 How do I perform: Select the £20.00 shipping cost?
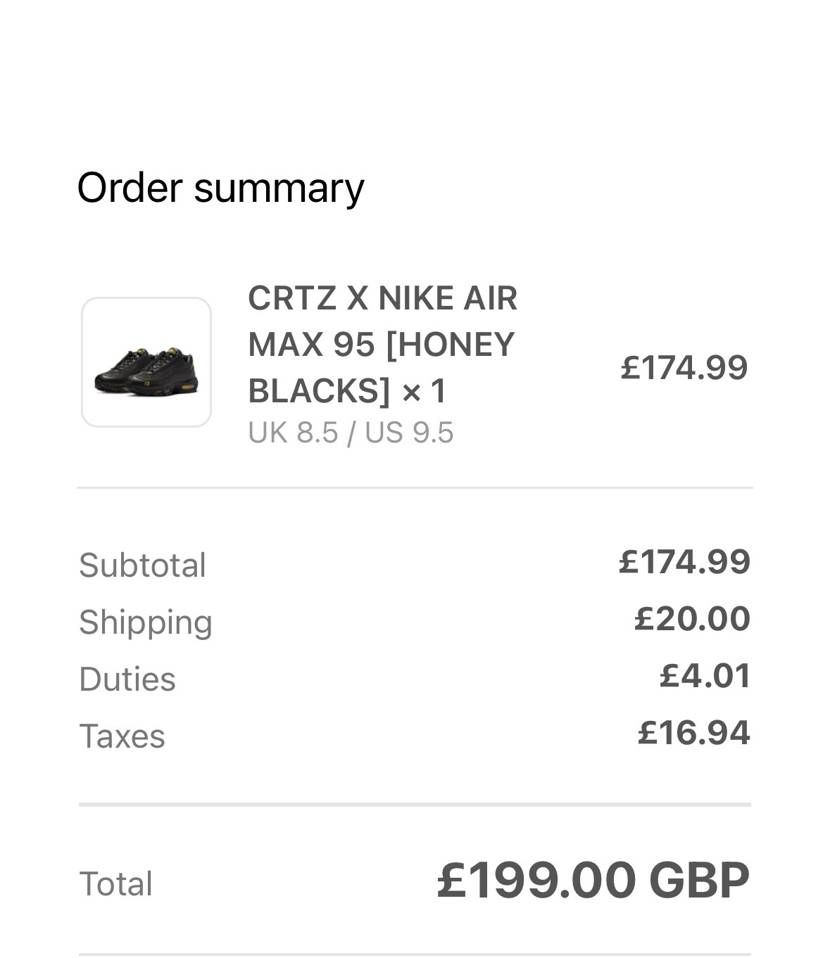(x=692, y=618)
